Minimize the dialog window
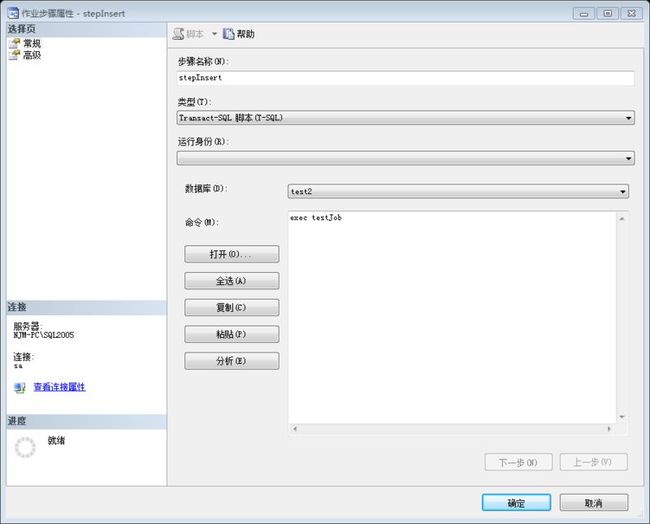The height and width of the screenshot is (524, 650). tap(584, 13)
